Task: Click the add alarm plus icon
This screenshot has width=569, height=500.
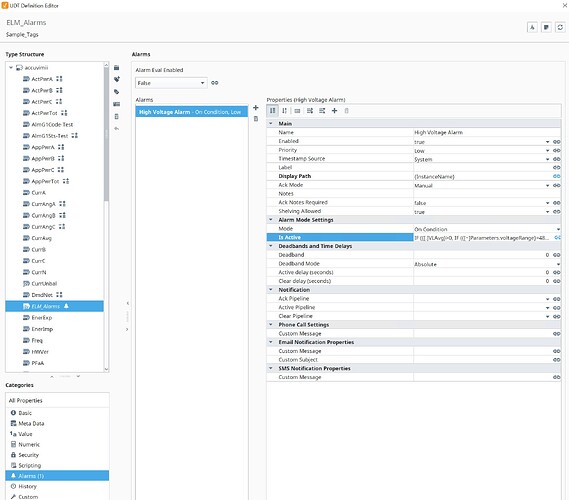Action: click(x=256, y=107)
